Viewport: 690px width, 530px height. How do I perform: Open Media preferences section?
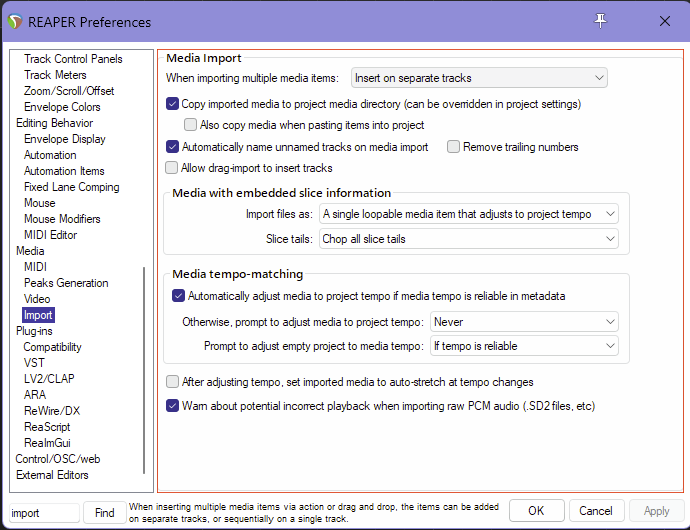pyautogui.click(x=30, y=251)
